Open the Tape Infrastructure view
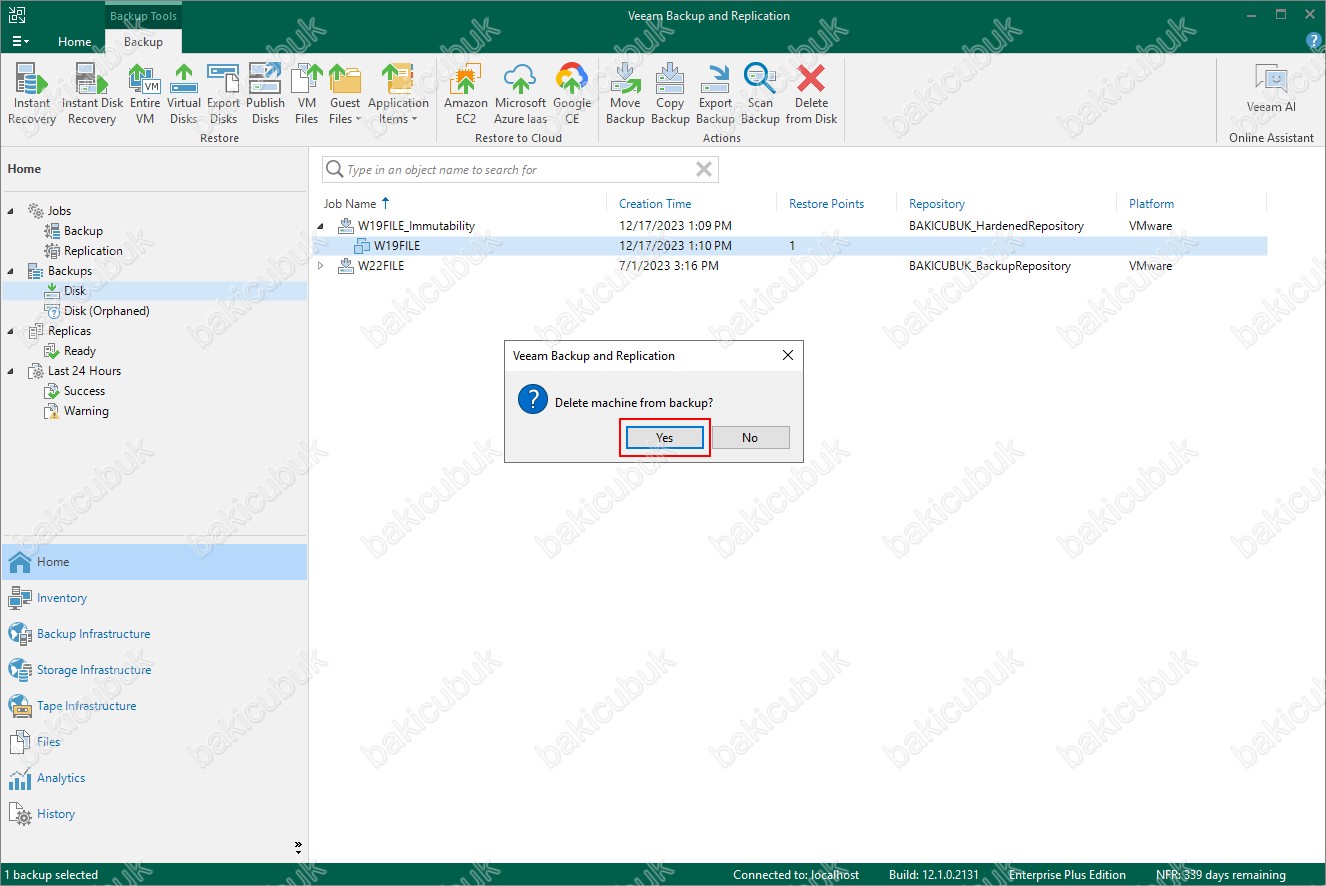Viewport: 1326px width, 886px height. click(154, 706)
